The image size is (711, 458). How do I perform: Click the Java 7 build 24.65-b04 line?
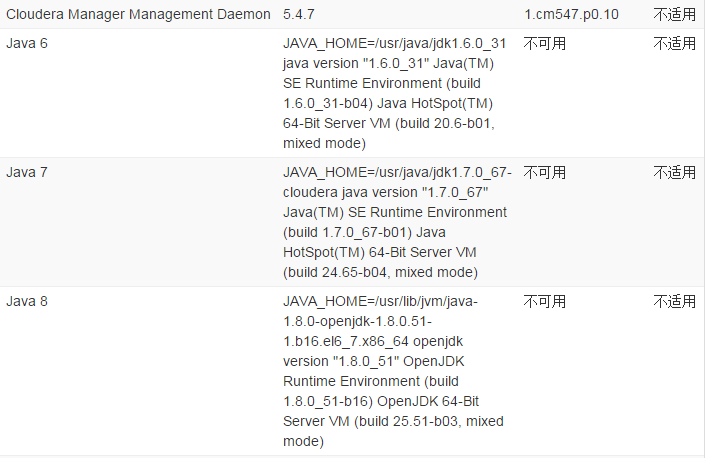click(x=380, y=272)
